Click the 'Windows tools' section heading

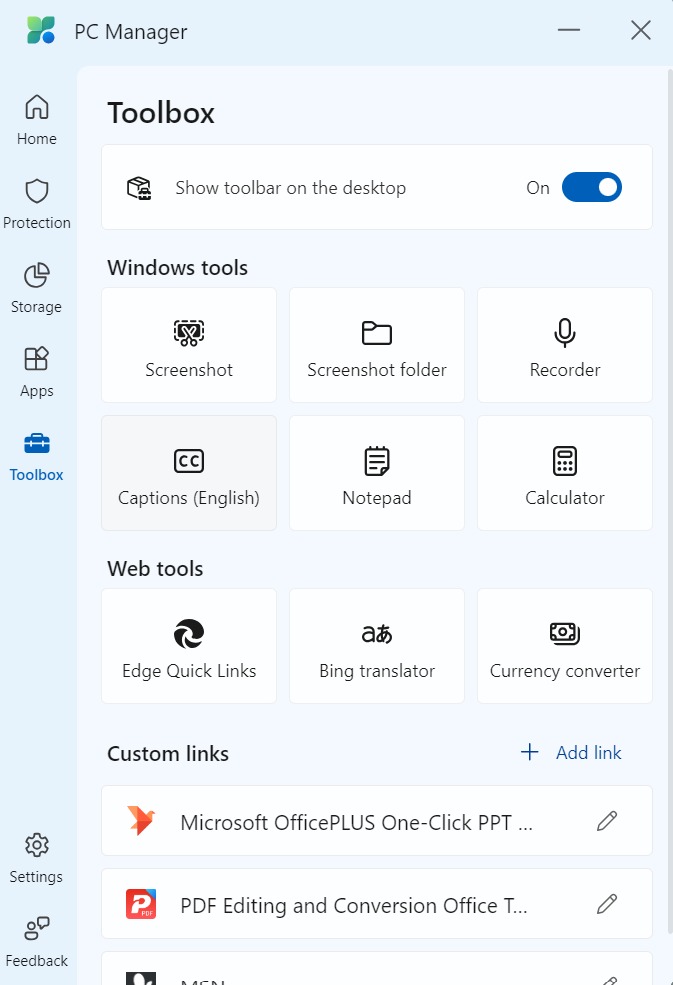coord(178,268)
